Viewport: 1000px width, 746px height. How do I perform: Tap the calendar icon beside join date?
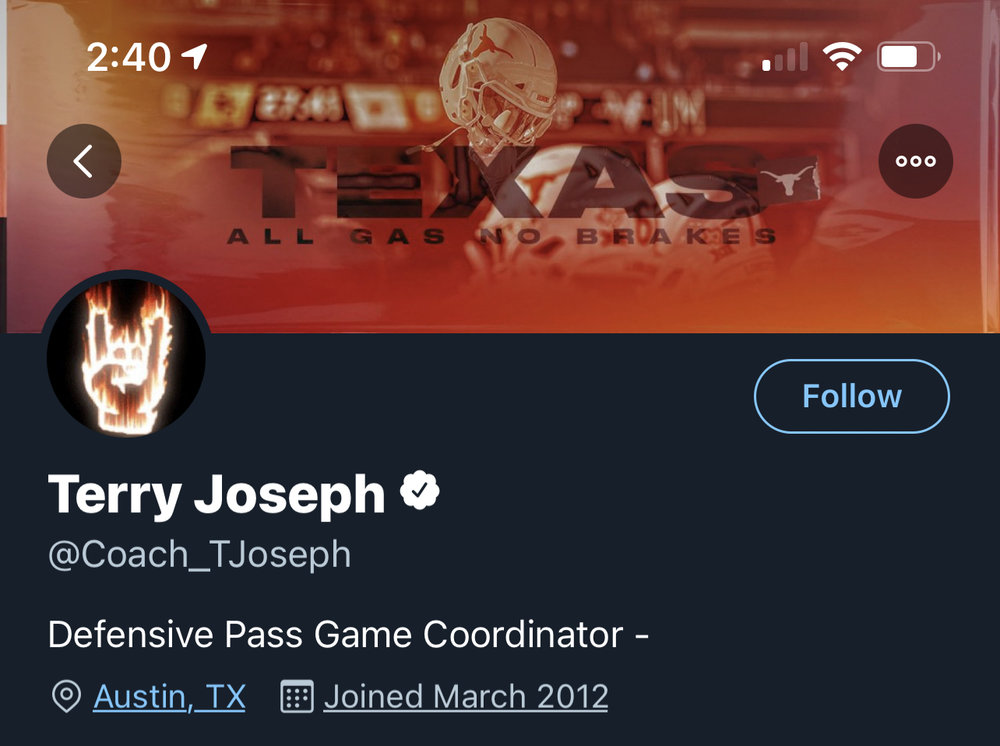point(297,696)
